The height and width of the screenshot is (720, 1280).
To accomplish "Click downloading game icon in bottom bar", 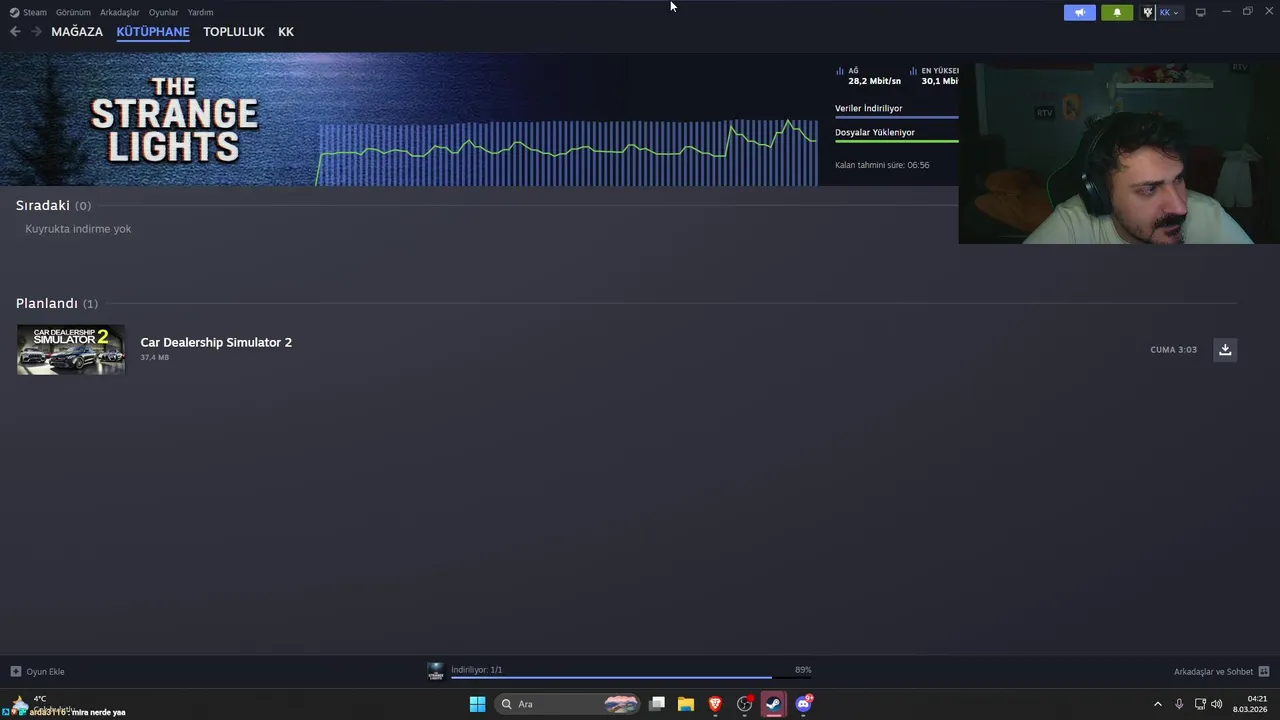I will 435,671.
